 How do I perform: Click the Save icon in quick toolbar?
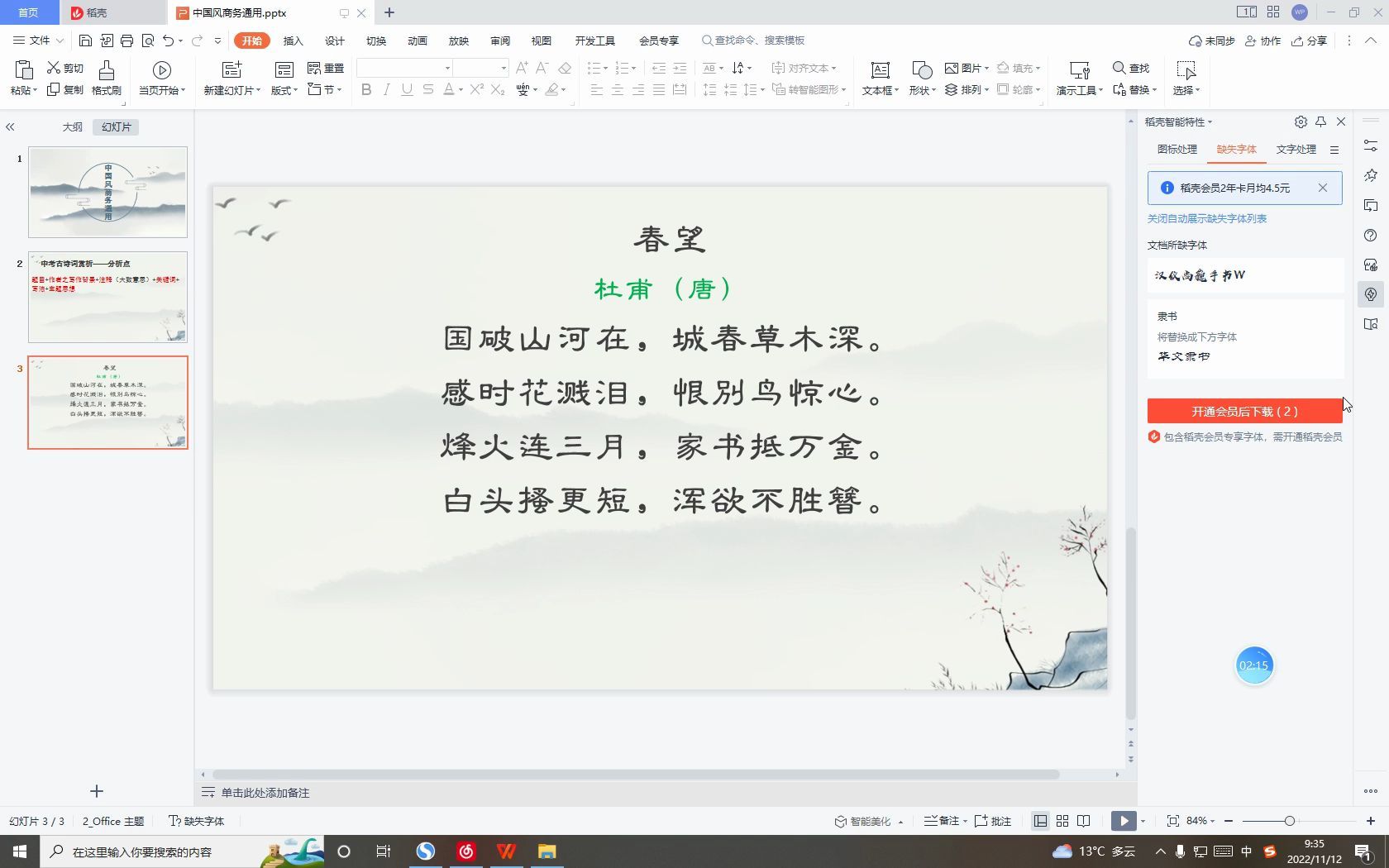tap(85, 41)
